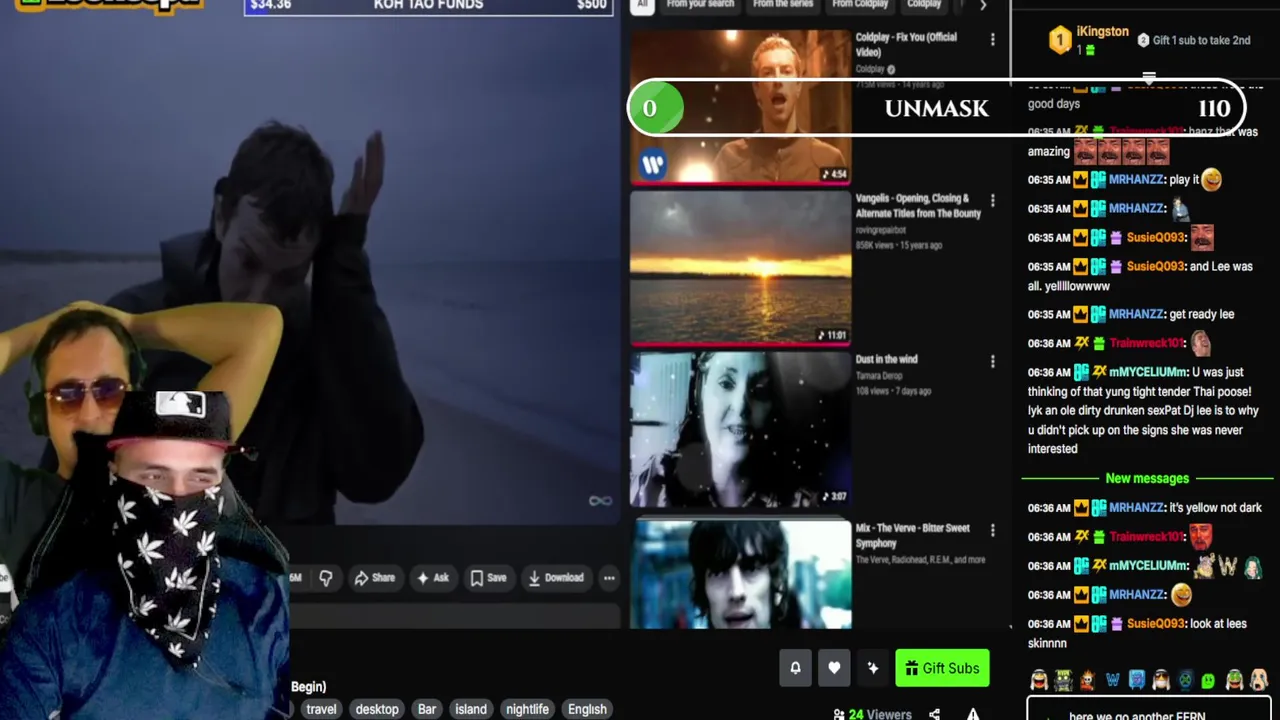
Task: Click the nightlife tag
Action: coord(527,709)
